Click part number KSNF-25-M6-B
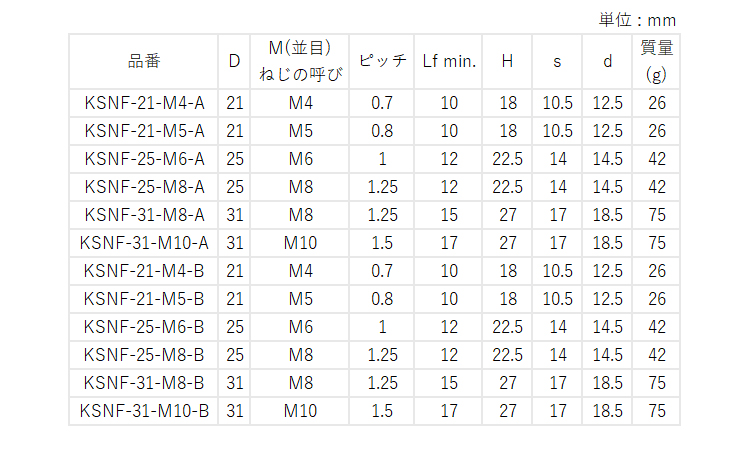This screenshot has width=750, height=450. [x=144, y=327]
